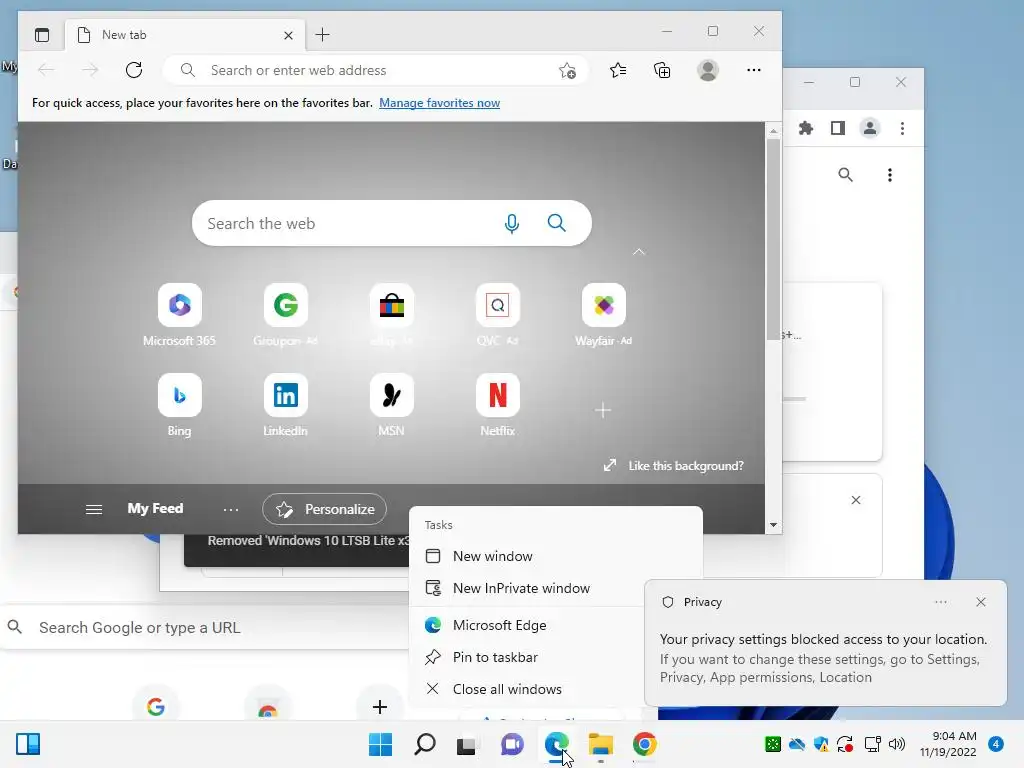Open feed hamburger menu icon

click(94, 509)
